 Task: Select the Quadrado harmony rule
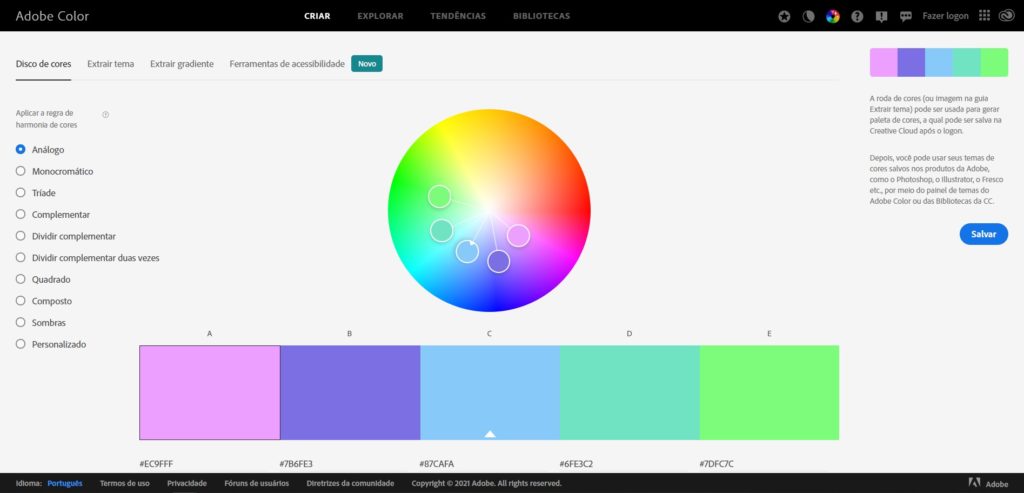point(43,279)
